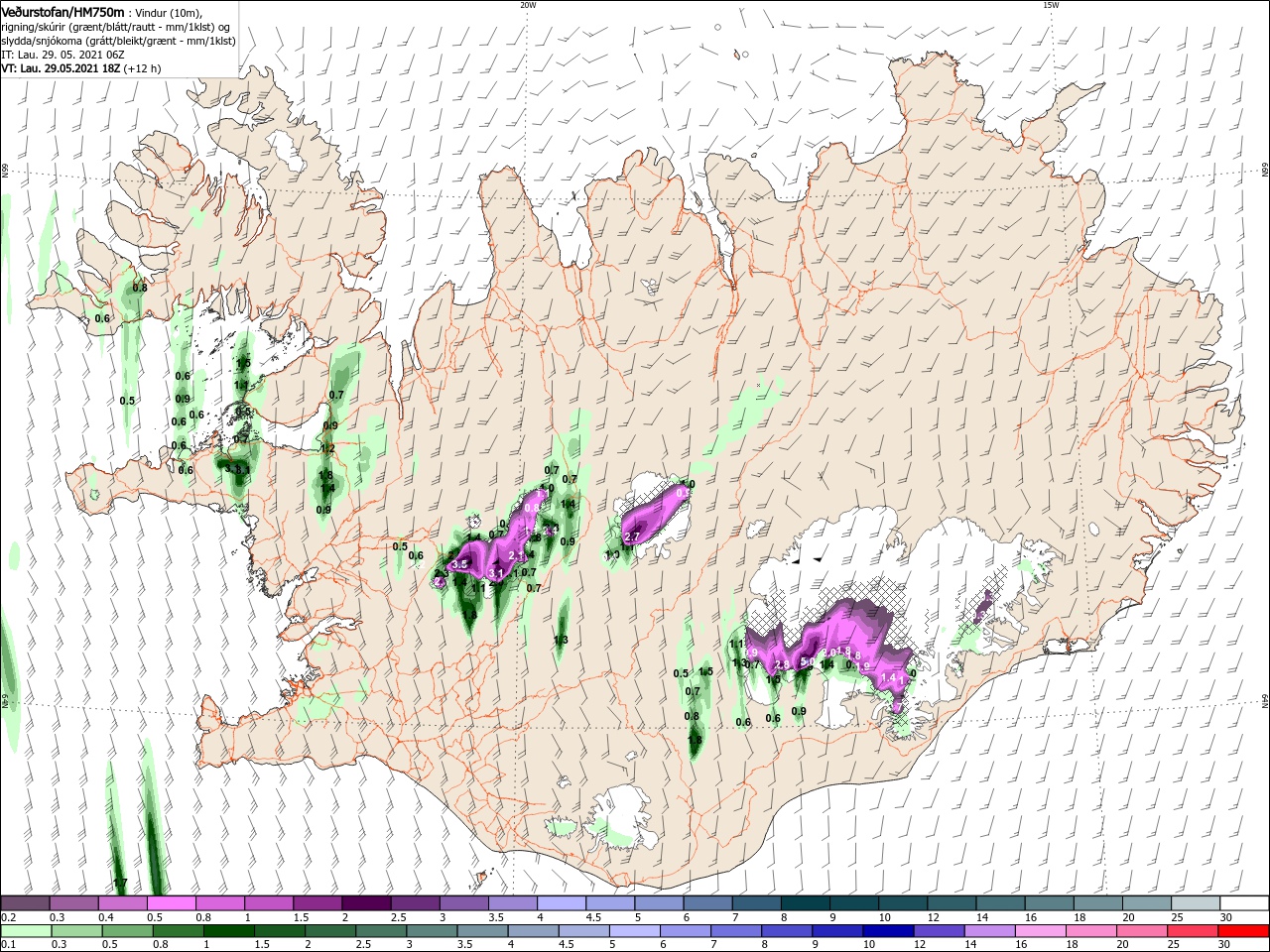Viewport: 1270px width, 952px height.
Task: Pick upper legend bar dark teal swatch labeled 8
Action: (806, 902)
